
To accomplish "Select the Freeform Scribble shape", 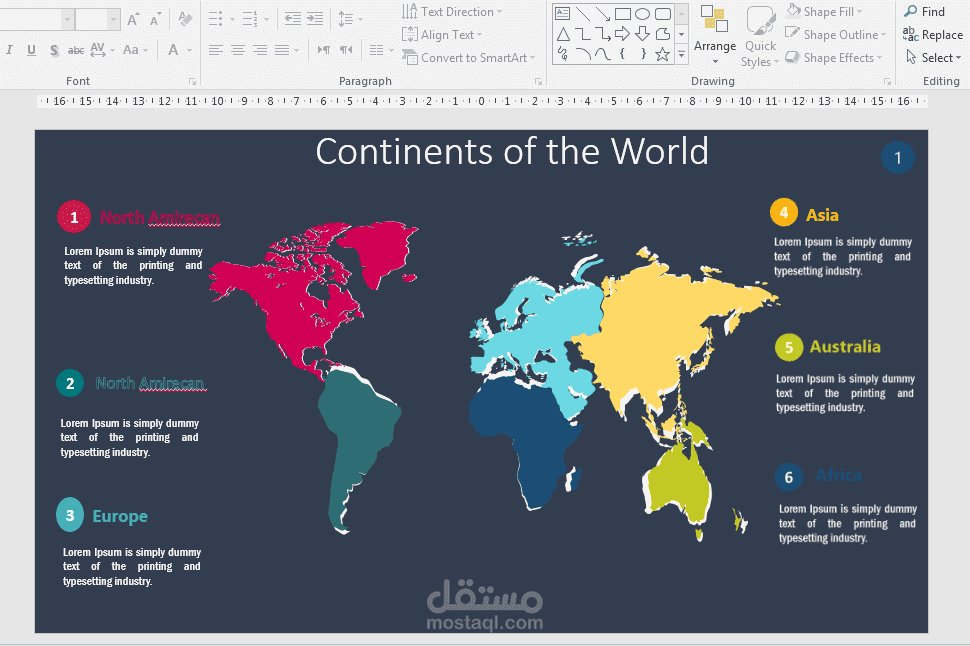I will coord(562,54).
